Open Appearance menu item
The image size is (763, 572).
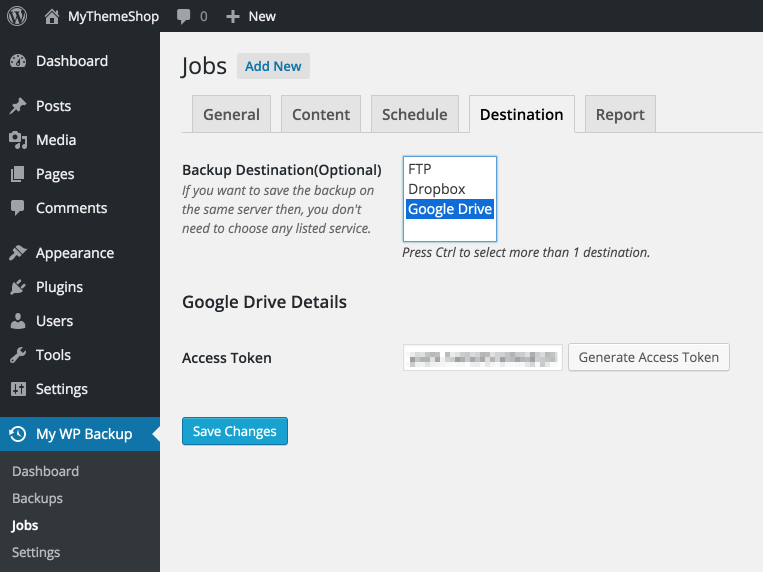(x=75, y=253)
